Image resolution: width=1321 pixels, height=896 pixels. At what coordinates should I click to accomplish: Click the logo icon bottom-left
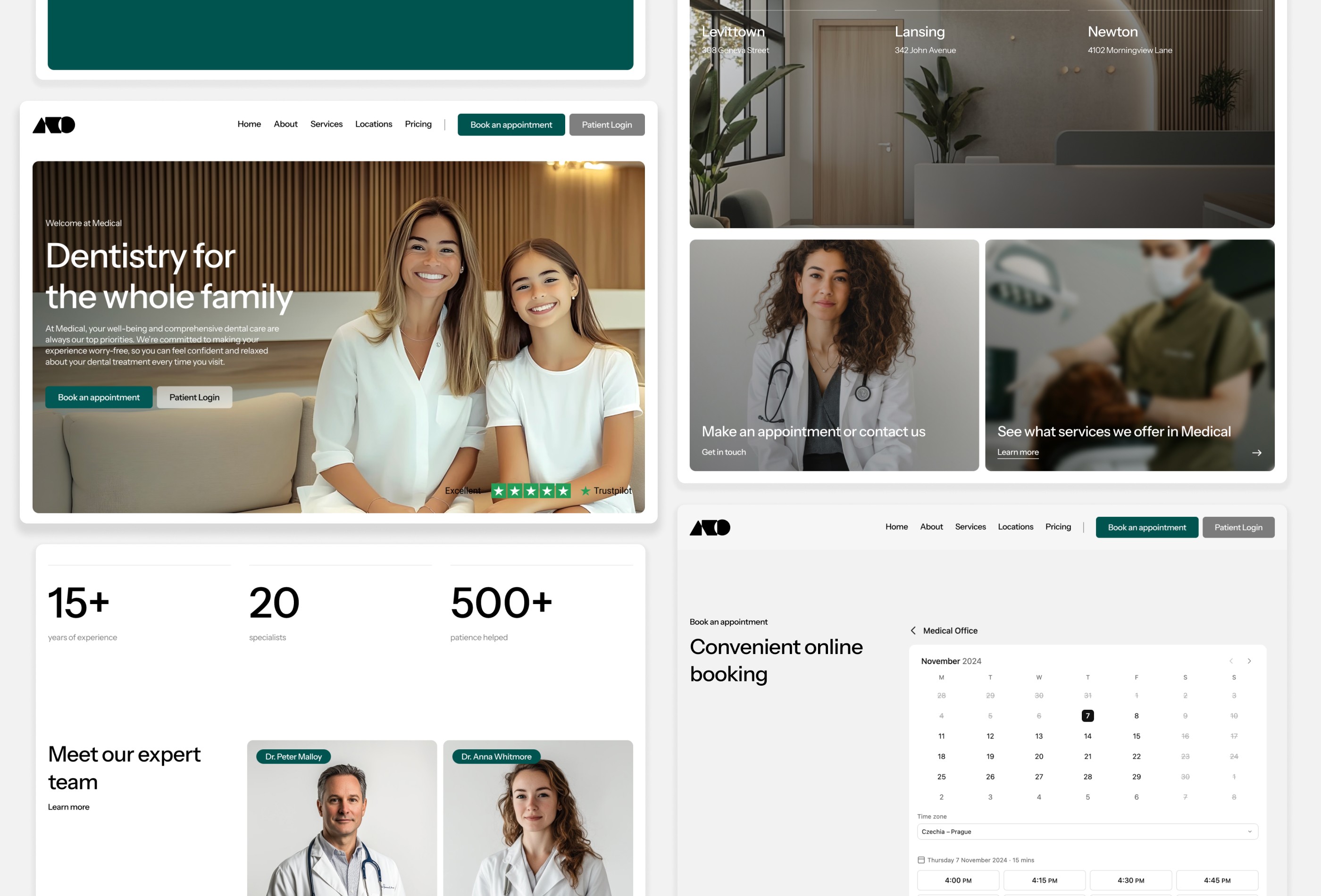(711, 527)
